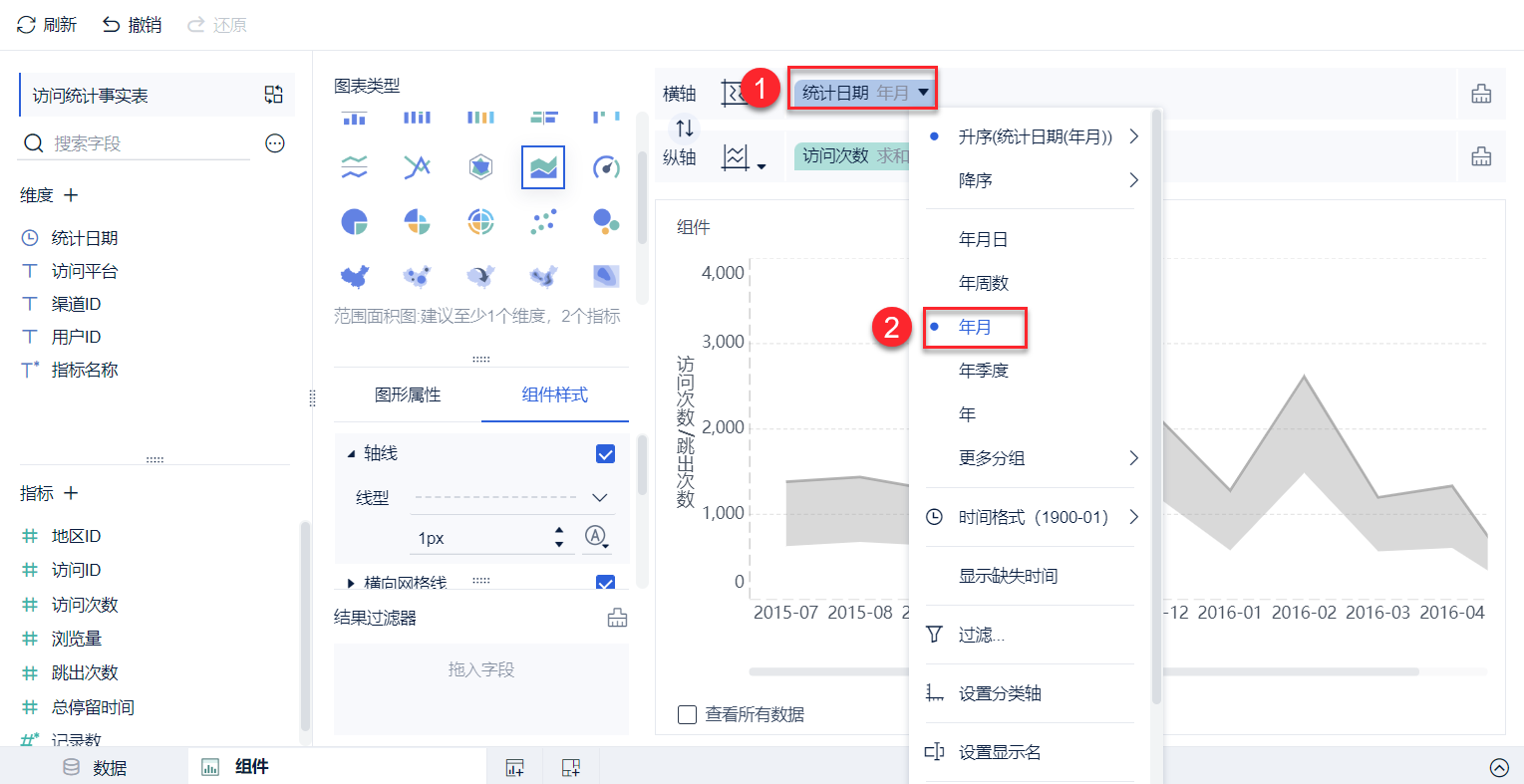The height and width of the screenshot is (784, 1524).
Task: Open the field options ellipsis menu
Action: [x=275, y=143]
